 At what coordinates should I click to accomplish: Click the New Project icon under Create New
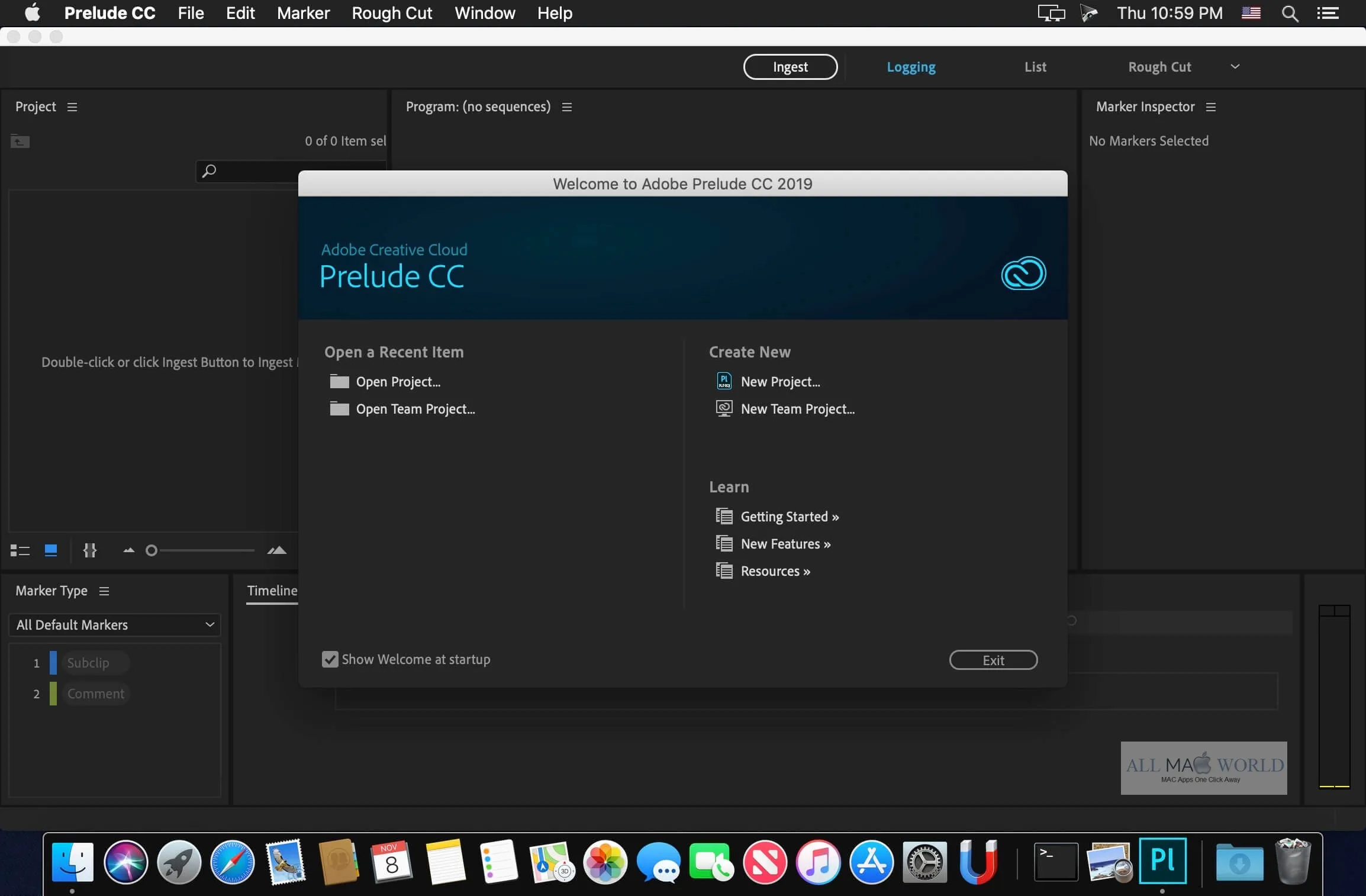click(723, 381)
